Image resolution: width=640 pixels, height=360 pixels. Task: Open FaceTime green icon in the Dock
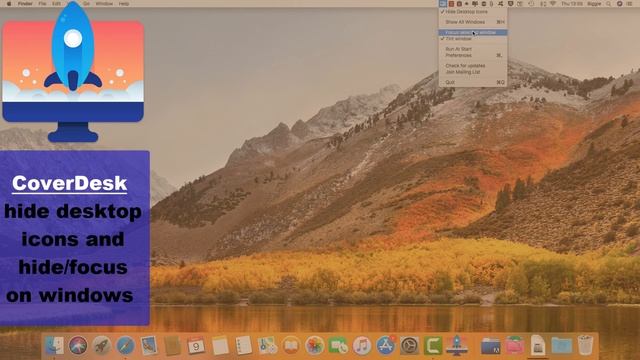[338, 345]
